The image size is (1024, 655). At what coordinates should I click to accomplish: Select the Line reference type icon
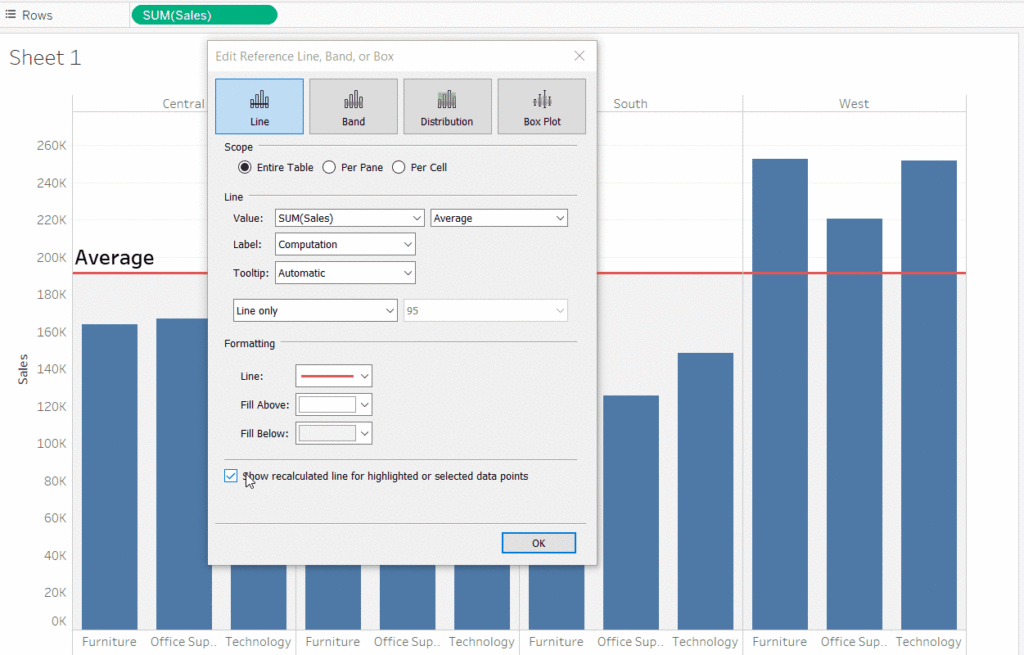(x=259, y=106)
